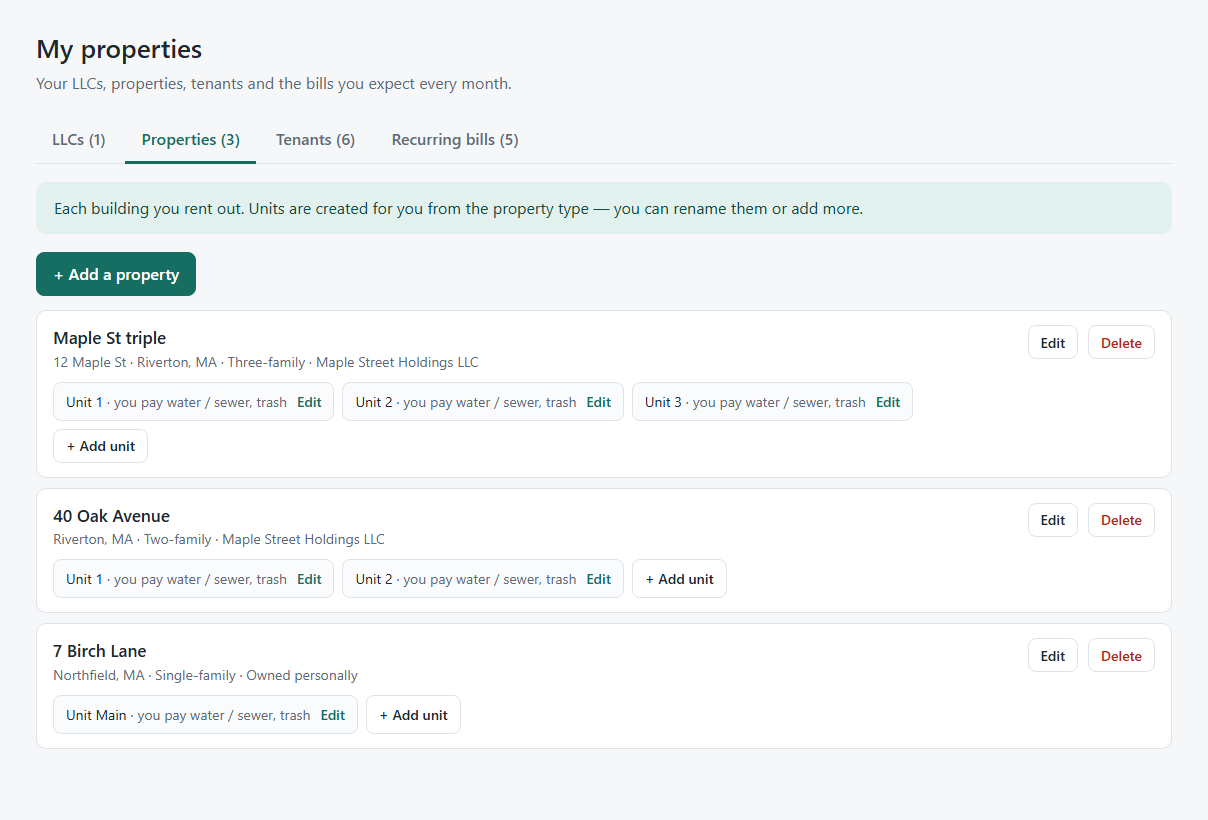Delete the 40 Oak Avenue property
The height and width of the screenshot is (820, 1208).
coord(1121,520)
